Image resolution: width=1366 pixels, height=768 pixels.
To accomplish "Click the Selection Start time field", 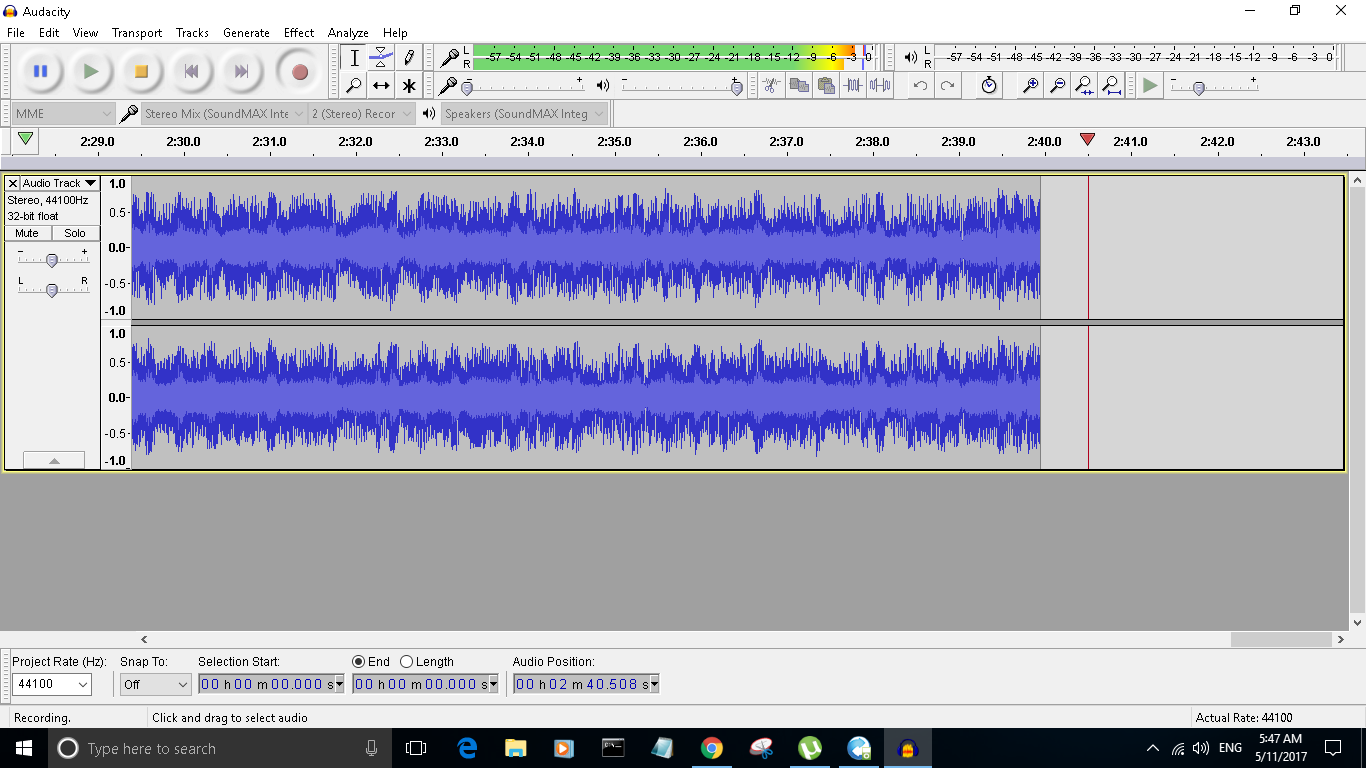I will click(x=265, y=684).
